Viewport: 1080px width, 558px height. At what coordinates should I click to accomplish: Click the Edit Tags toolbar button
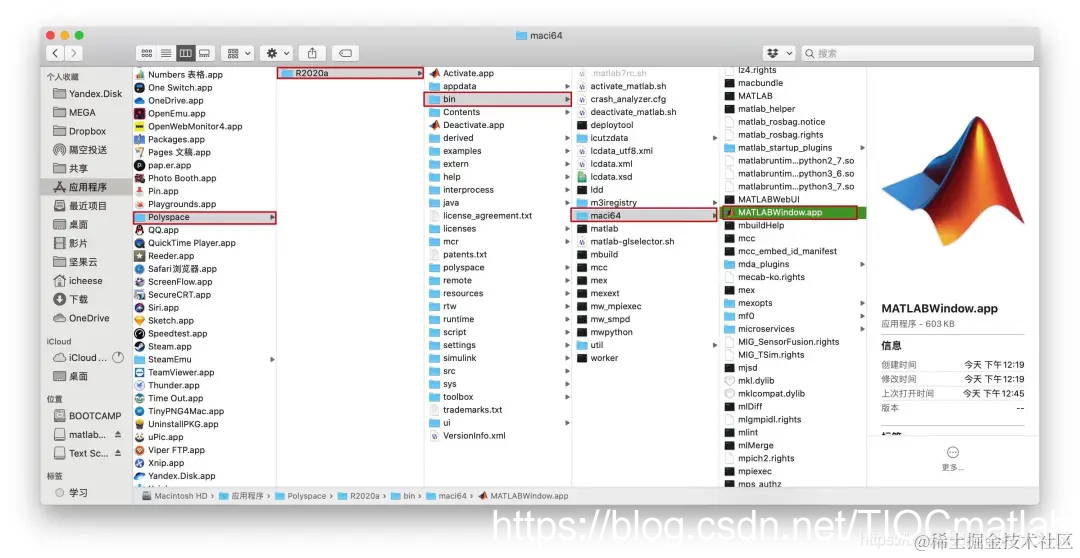tap(345, 53)
